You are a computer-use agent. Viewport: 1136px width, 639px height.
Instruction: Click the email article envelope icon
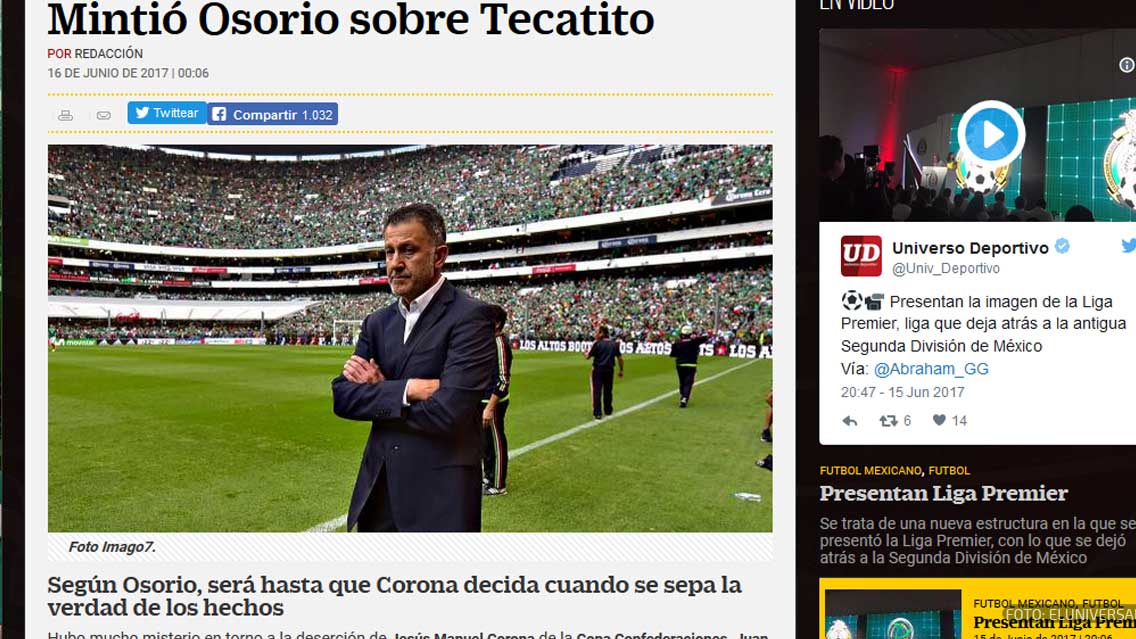(104, 115)
